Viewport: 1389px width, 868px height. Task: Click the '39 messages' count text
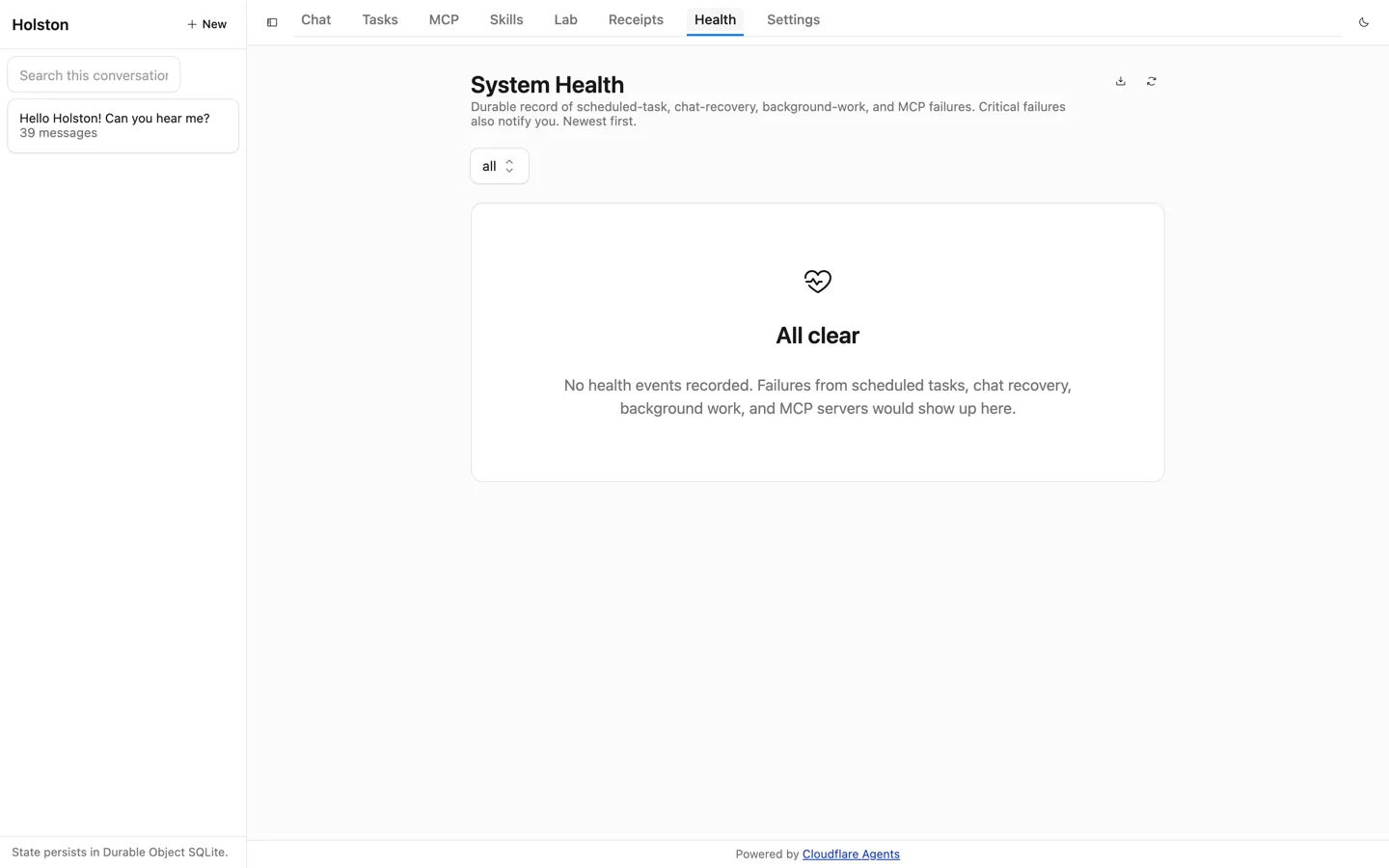(x=58, y=133)
